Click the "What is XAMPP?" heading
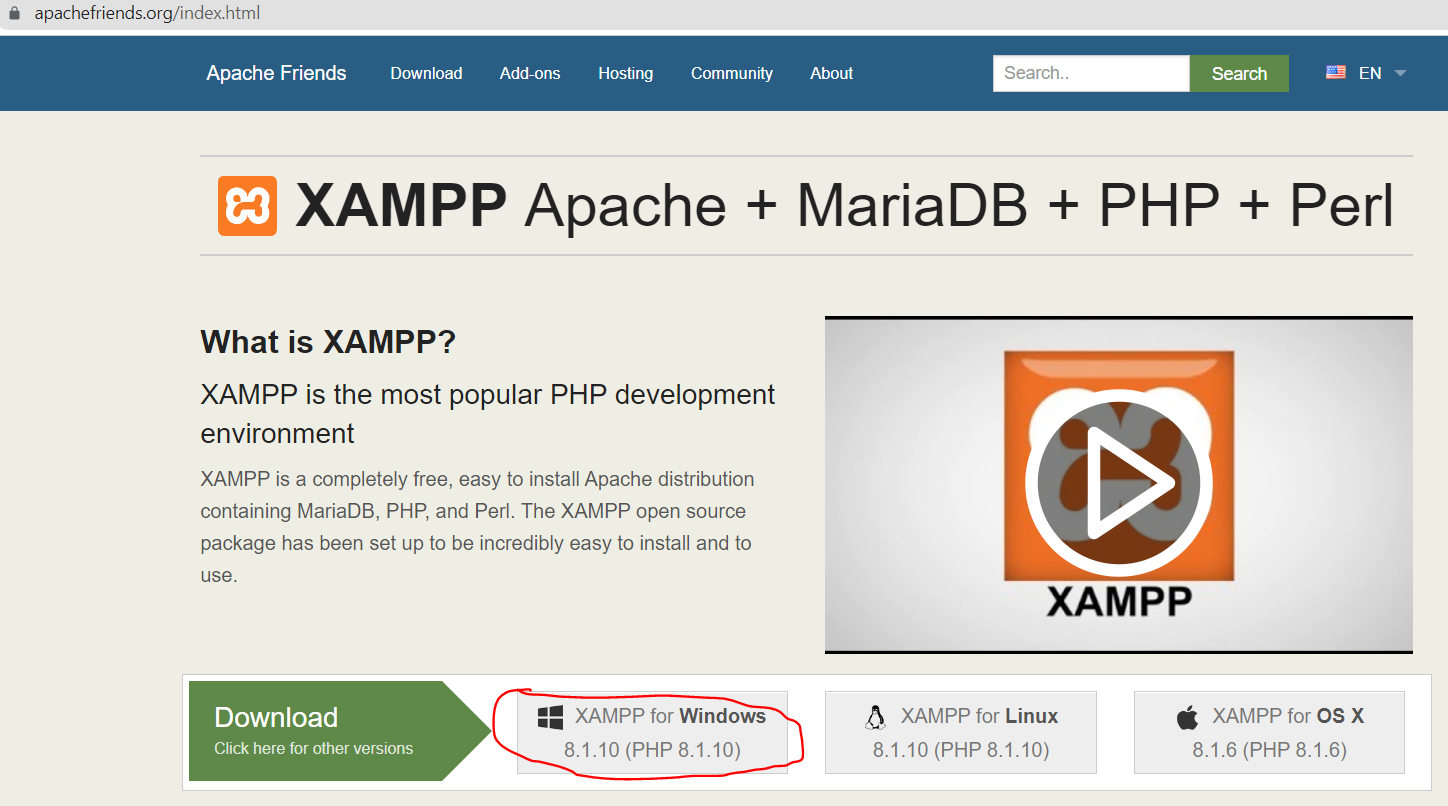This screenshot has height=806, width=1448. point(328,342)
